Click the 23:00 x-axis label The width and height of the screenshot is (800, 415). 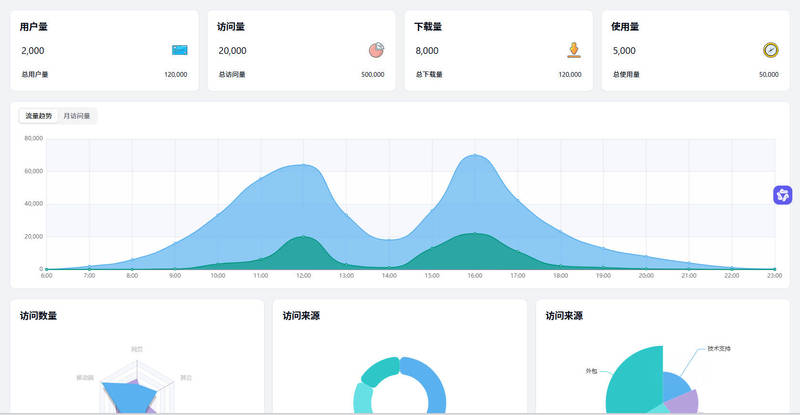pos(774,276)
